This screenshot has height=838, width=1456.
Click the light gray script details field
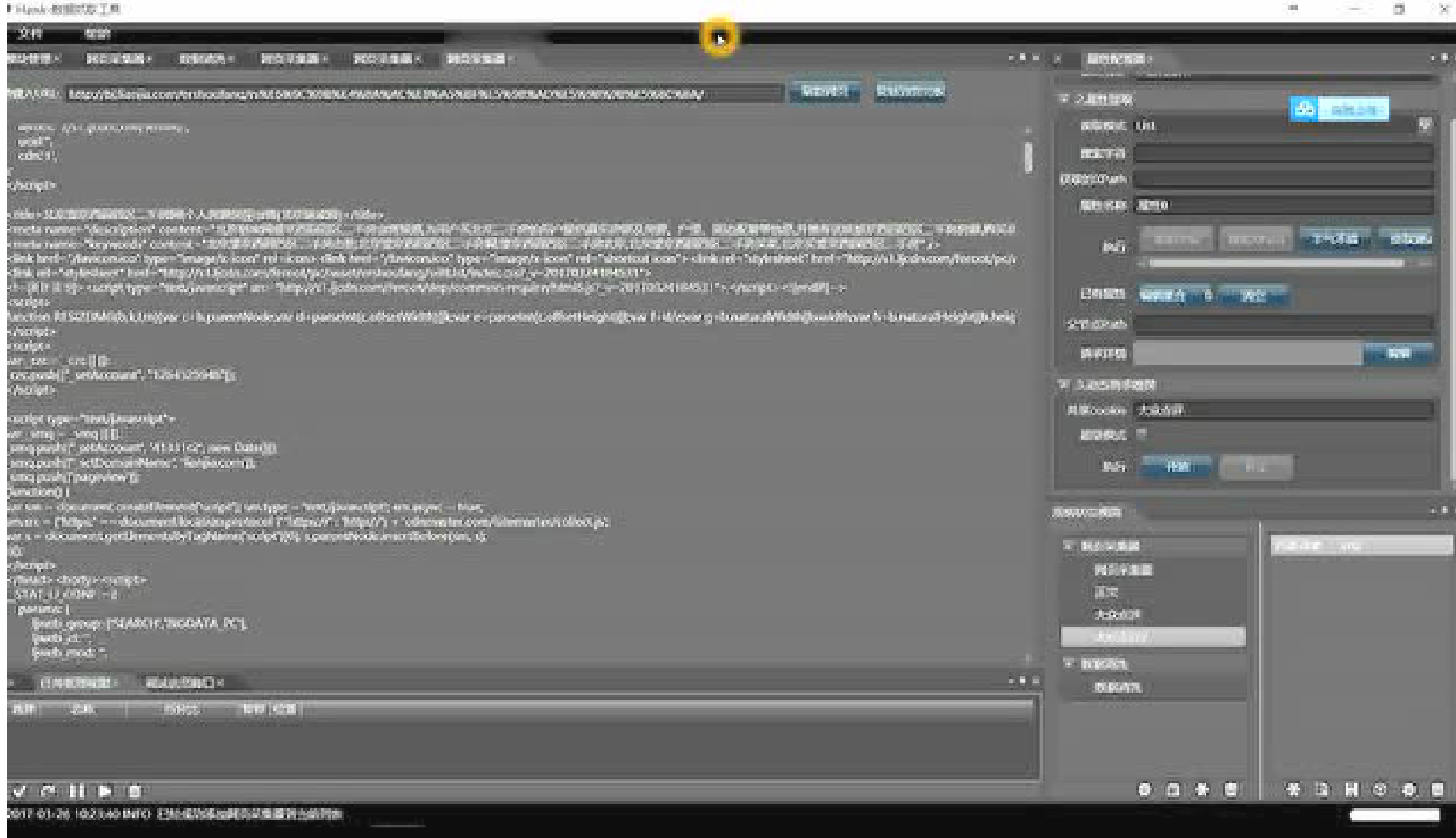(x=1248, y=353)
